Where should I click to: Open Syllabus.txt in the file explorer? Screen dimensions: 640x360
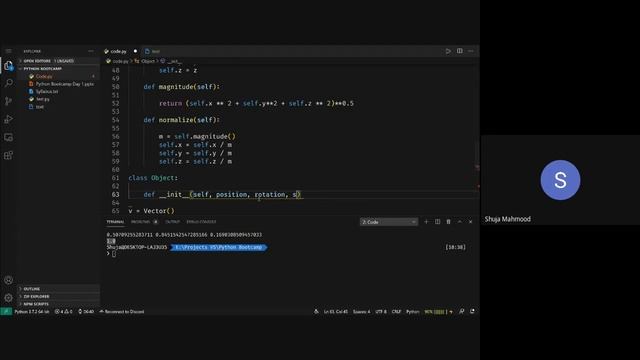point(59,91)
